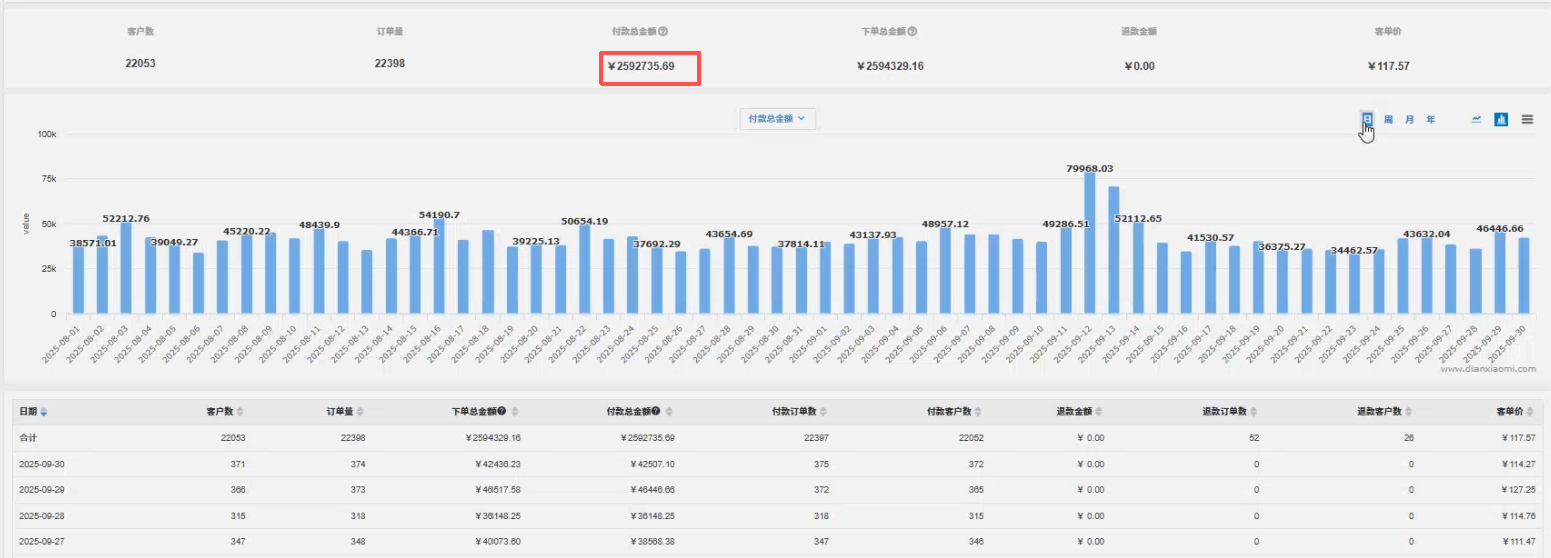This screenshot has width=1551, height=558.
Task: Click the 合计 totals row label
Action: (x=27, y=438)
